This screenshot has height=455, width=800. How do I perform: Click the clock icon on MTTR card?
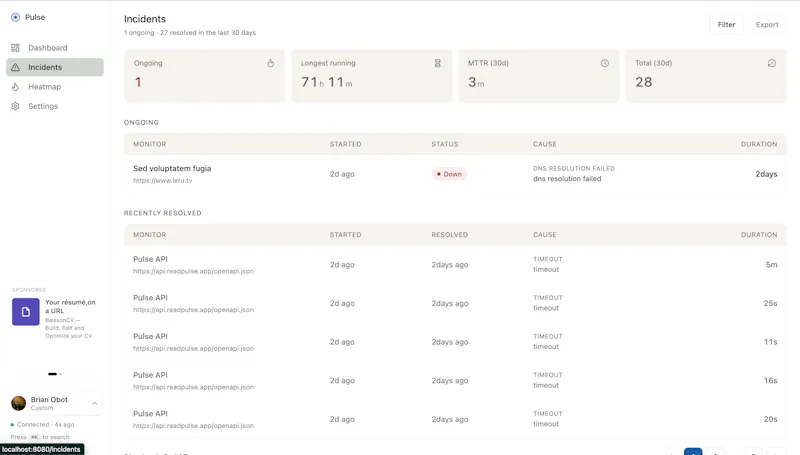(x=605, y=63)
